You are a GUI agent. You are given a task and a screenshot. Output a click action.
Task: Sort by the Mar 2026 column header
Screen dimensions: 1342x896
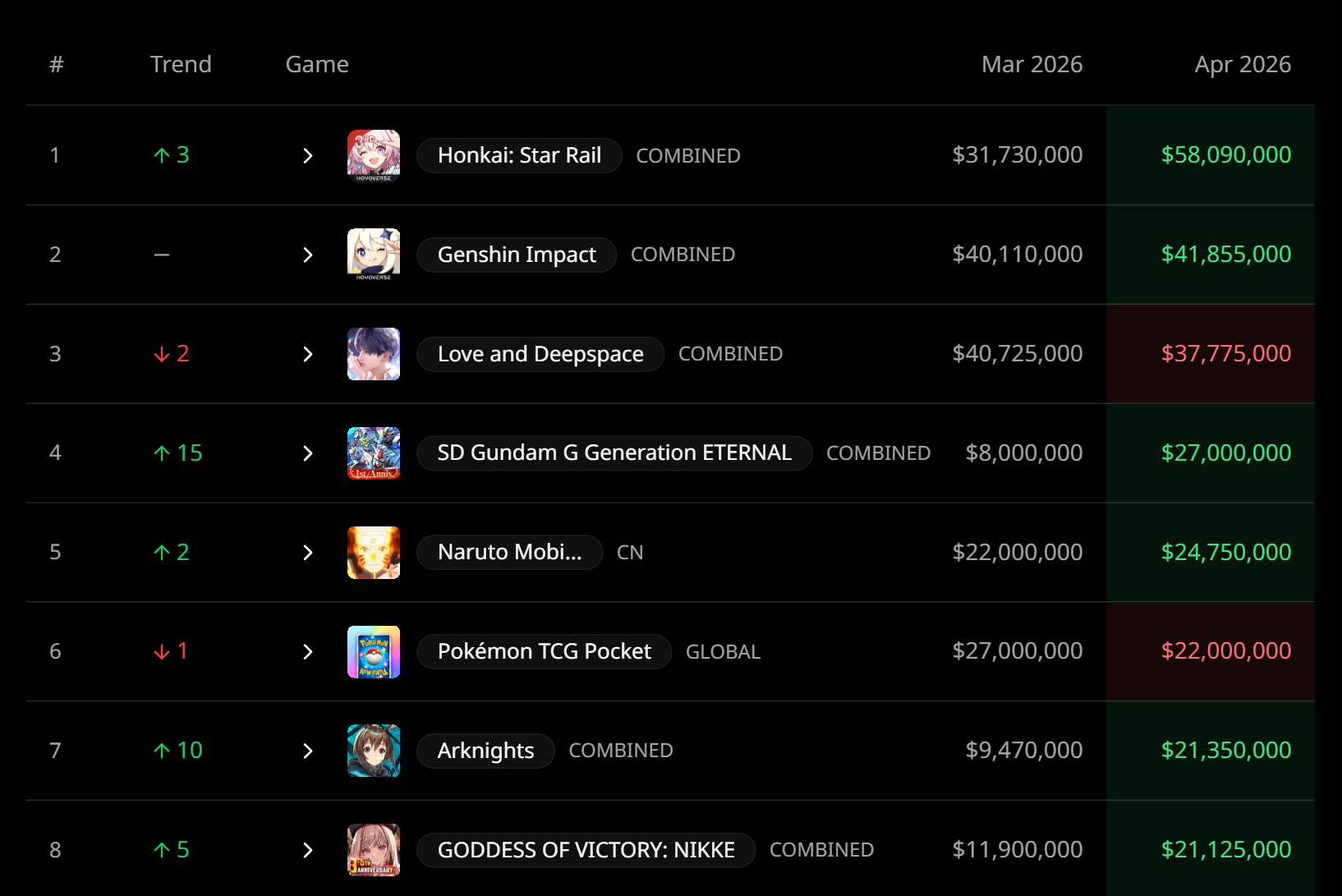tap(1032, 64)
